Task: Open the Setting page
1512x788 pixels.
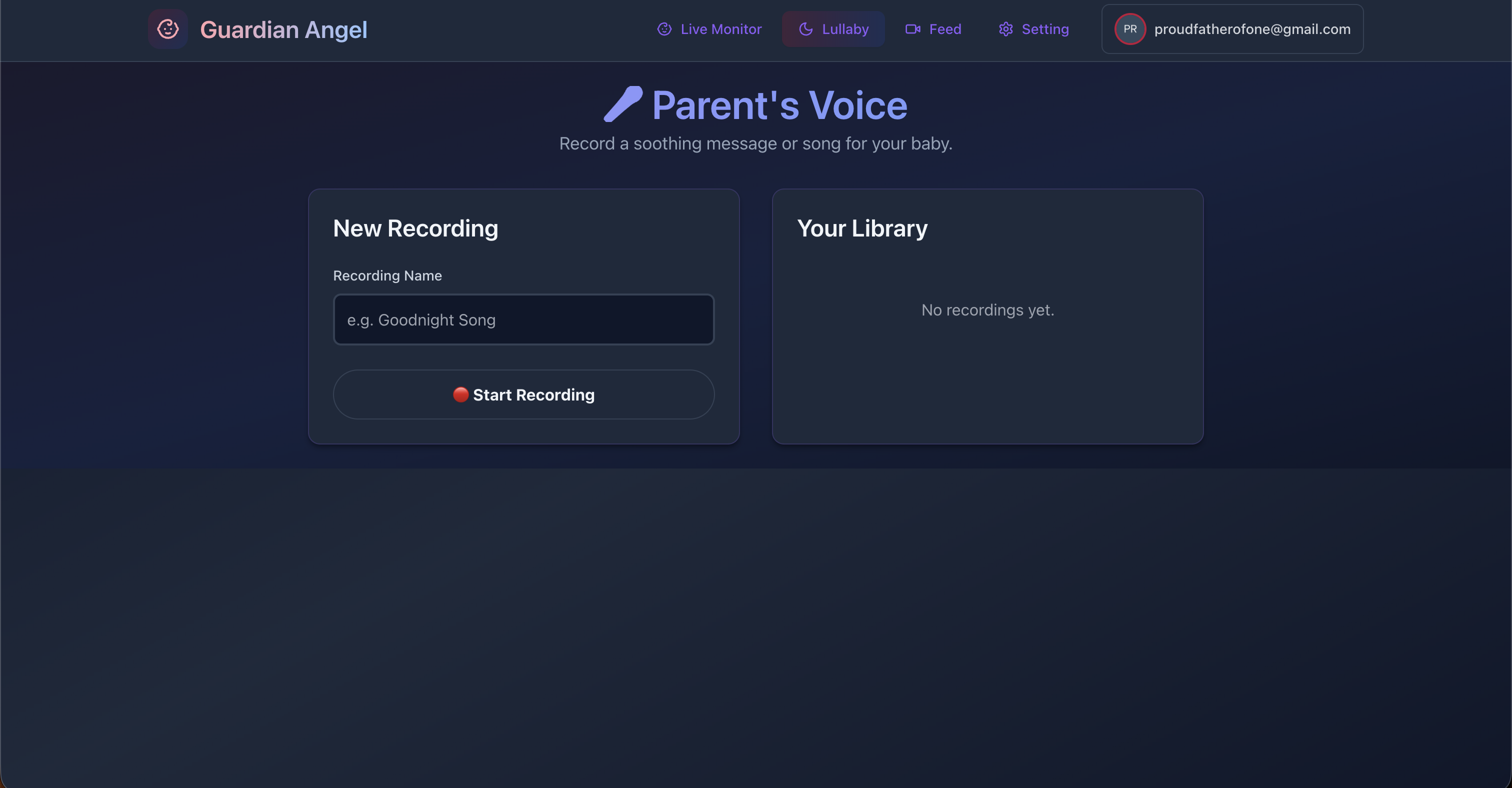Action: [1033, 29]
